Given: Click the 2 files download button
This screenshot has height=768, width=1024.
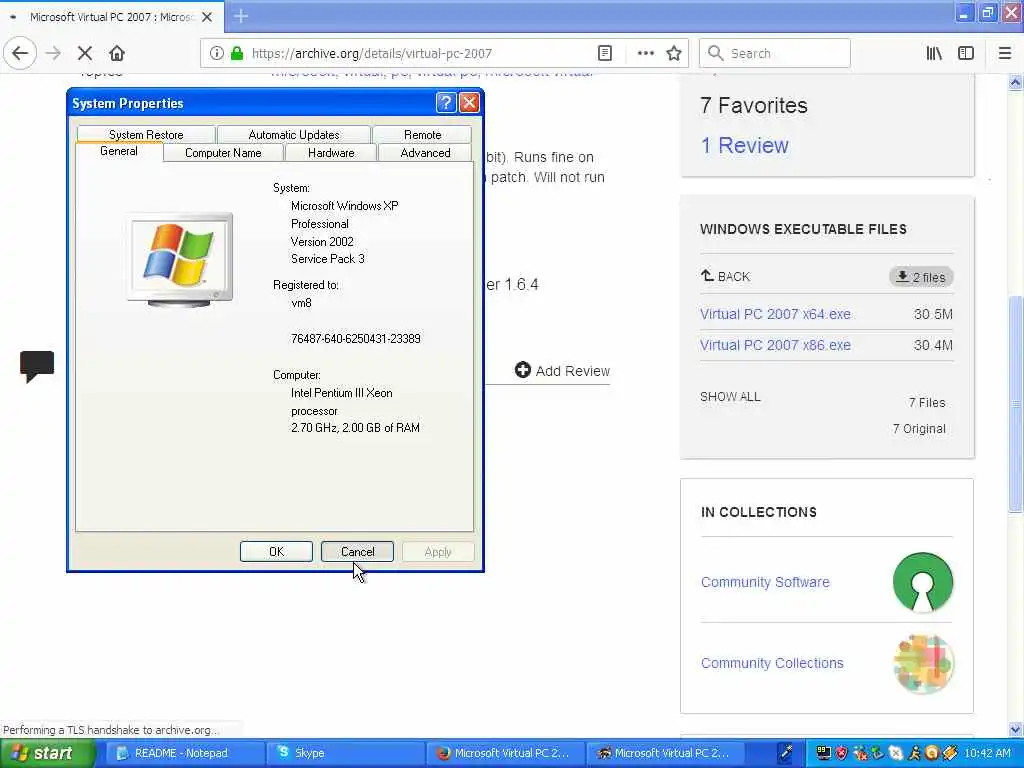Looking at the screenshot, I should 921,277.
